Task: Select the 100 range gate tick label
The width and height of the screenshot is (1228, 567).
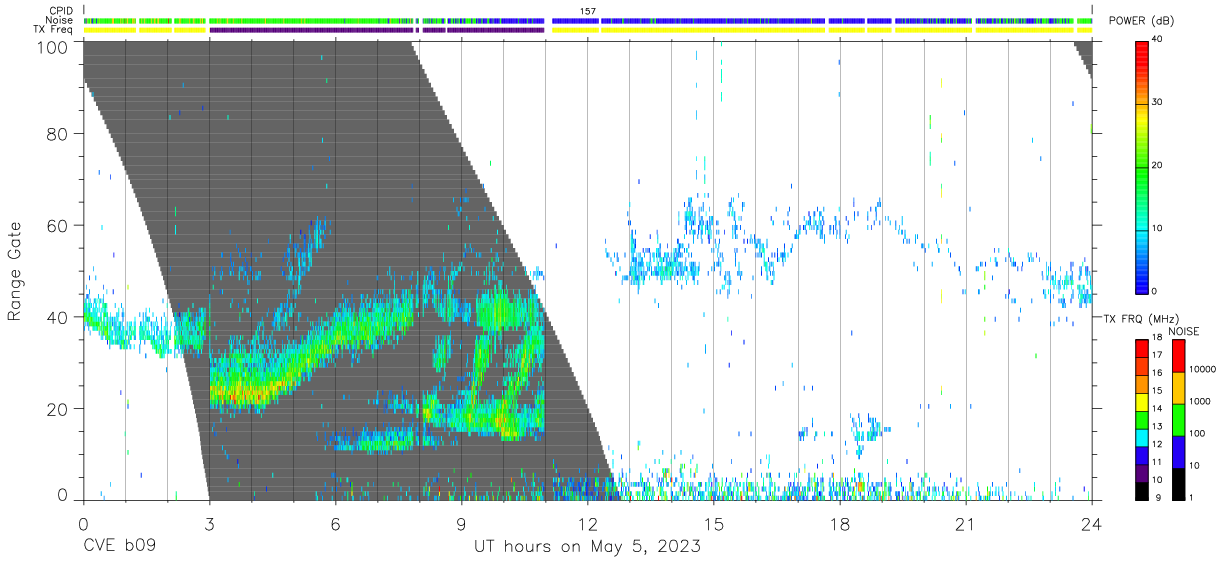Action: pyautogui.click(x=53, y=46)
